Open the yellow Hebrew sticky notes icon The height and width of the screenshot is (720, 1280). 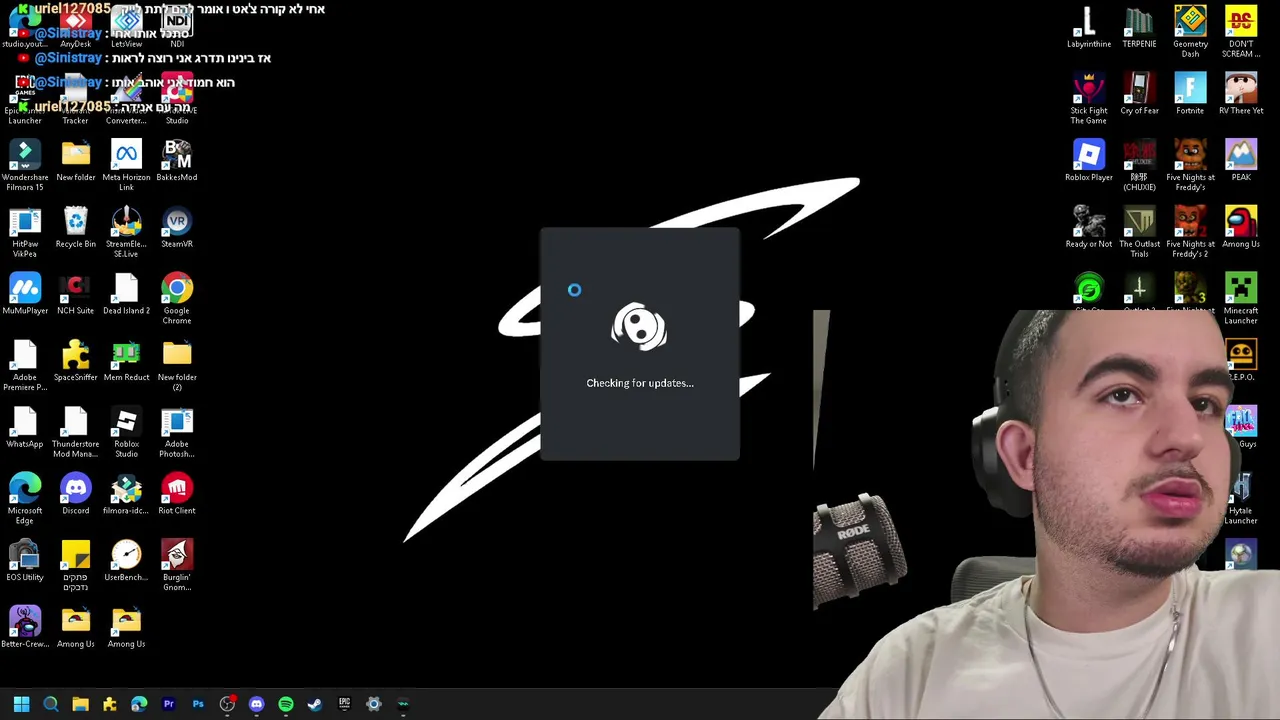tap(76, 565)
